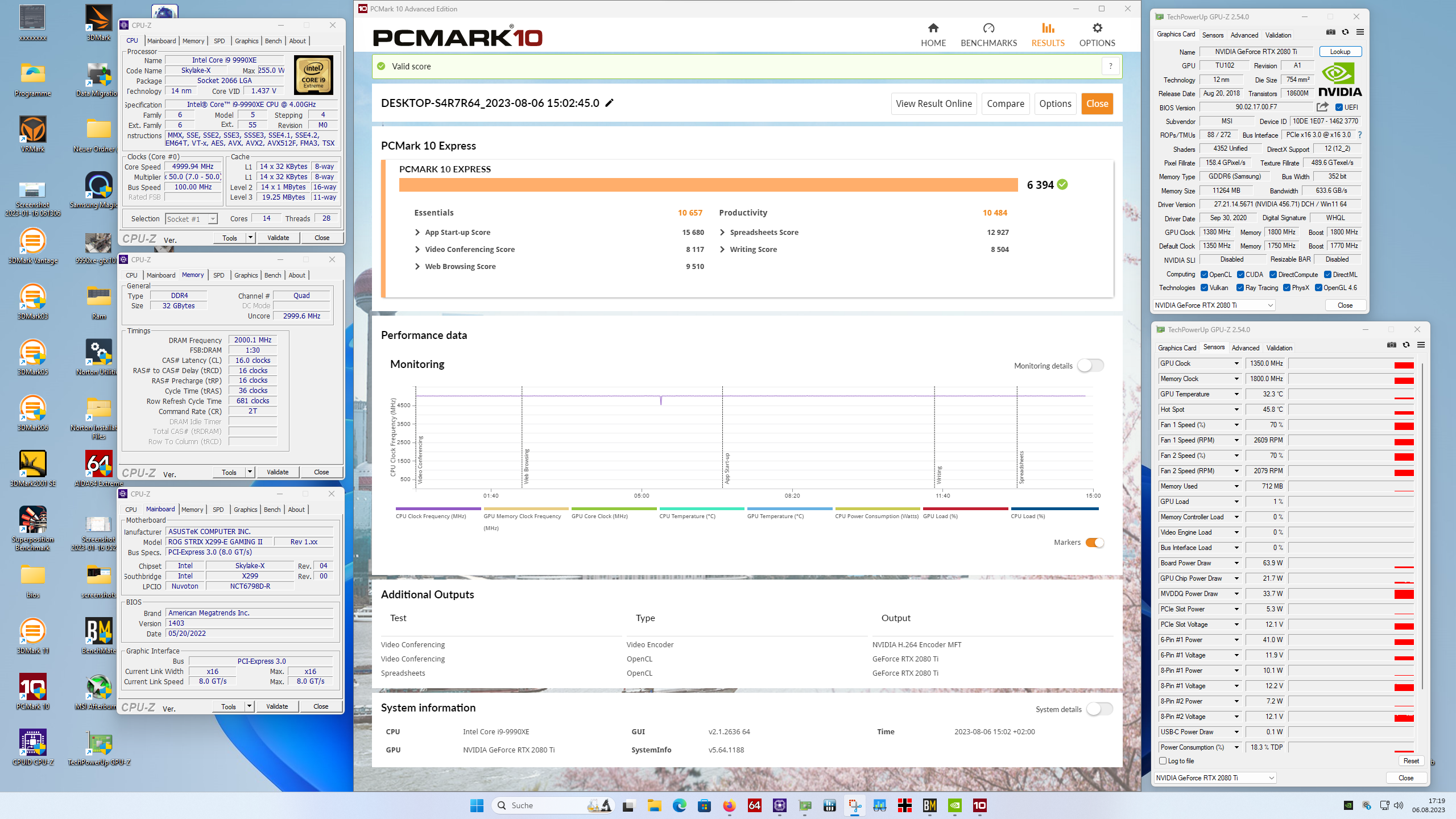The height and width of the screenshot is (819, 1456).
Task: Open PCMark 10 Home page icon
Action: 933,28
